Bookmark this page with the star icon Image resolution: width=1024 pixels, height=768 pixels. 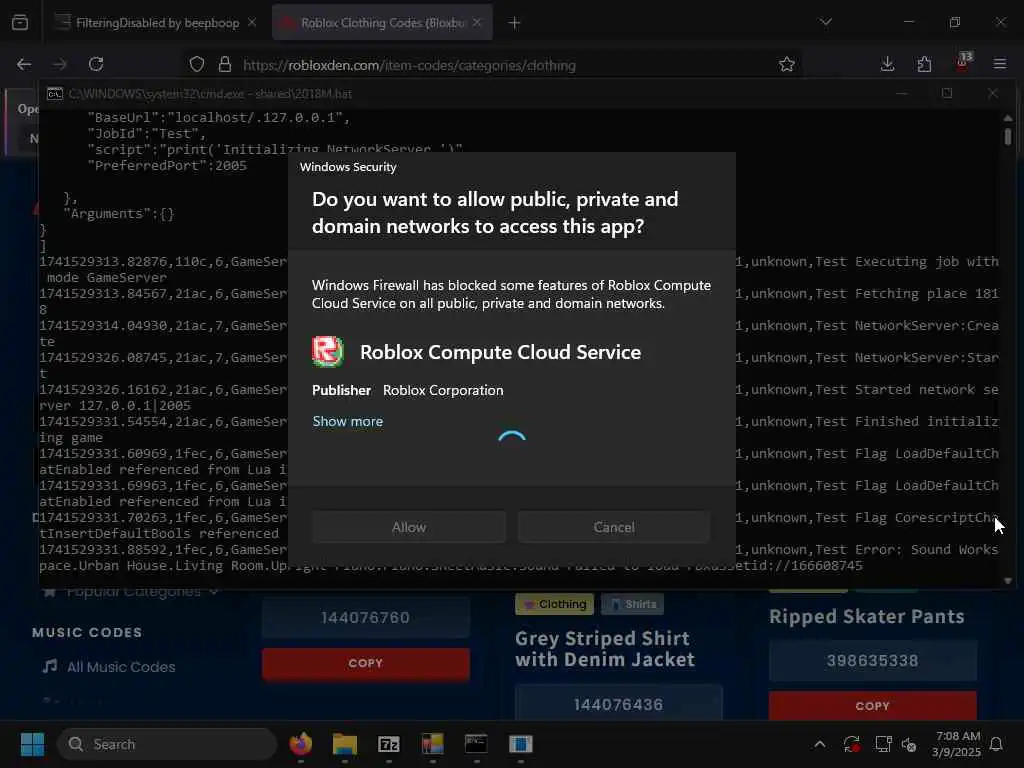786,64
